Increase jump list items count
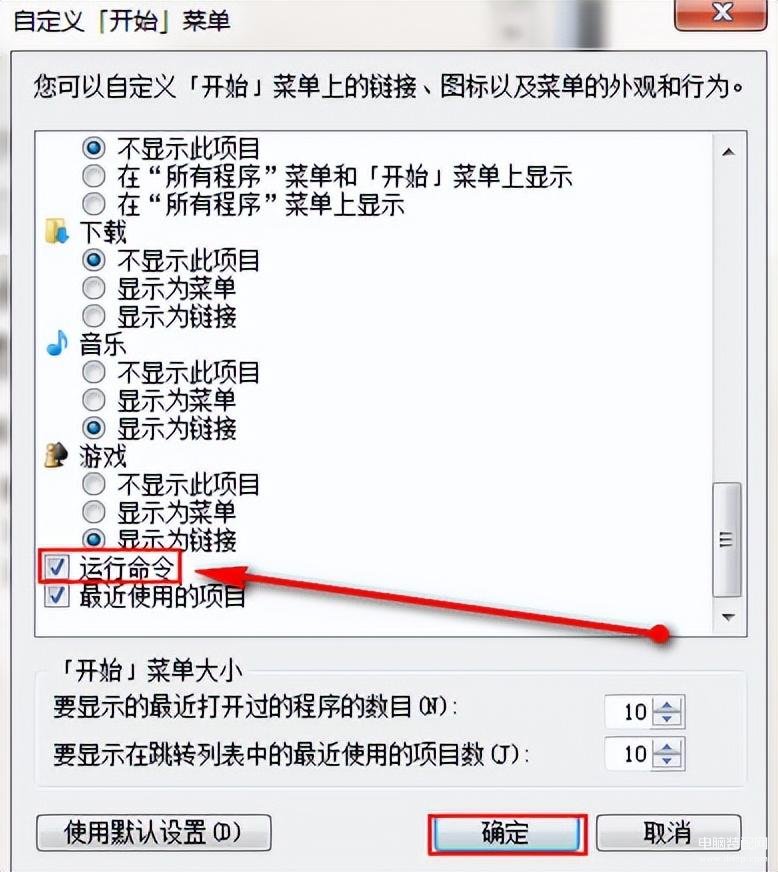778x872 pixels. pos(667,747)
